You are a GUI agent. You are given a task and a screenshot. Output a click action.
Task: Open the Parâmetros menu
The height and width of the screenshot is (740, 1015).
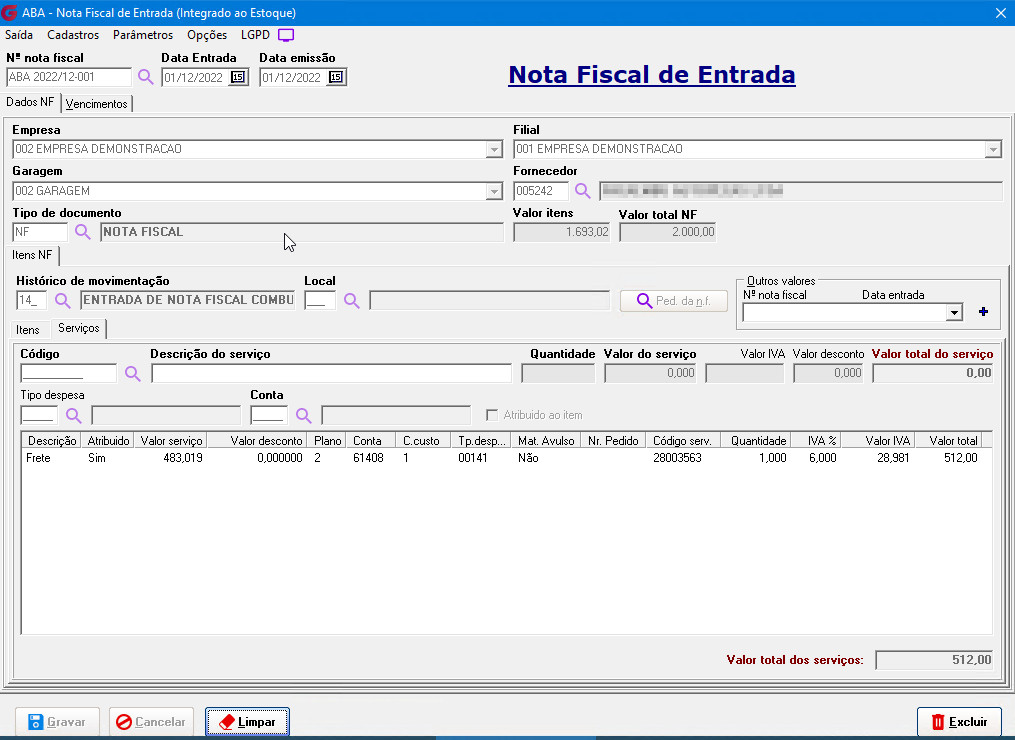tap(143, 35)
